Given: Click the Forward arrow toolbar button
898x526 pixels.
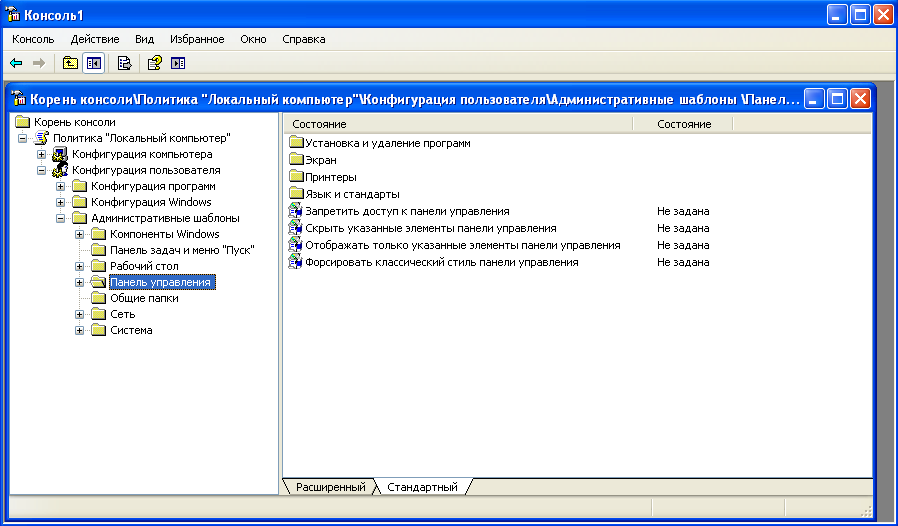Looking at the screenshot, I should click(x=38, y=63).
